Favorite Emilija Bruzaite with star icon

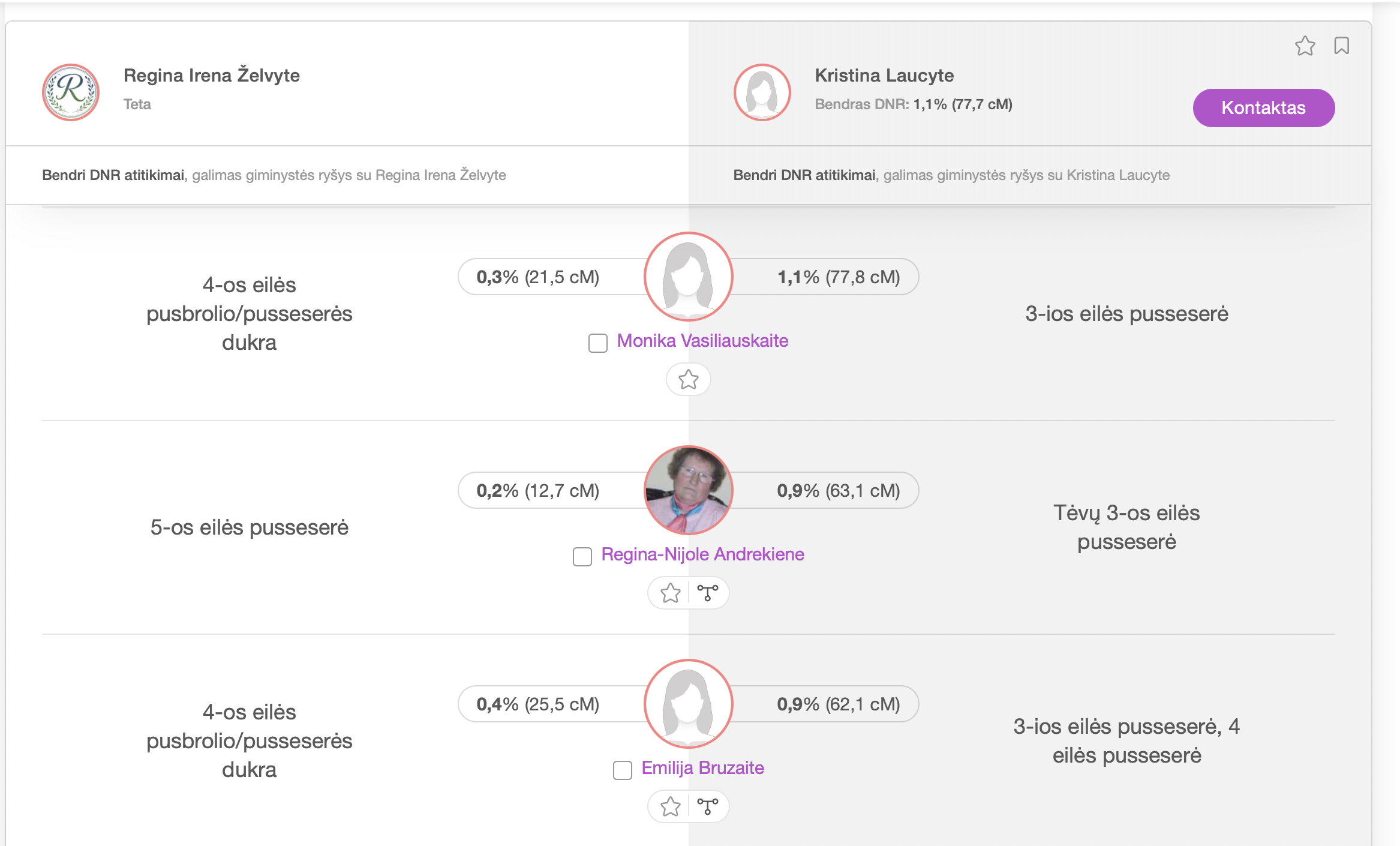click(x=670, y=806)
